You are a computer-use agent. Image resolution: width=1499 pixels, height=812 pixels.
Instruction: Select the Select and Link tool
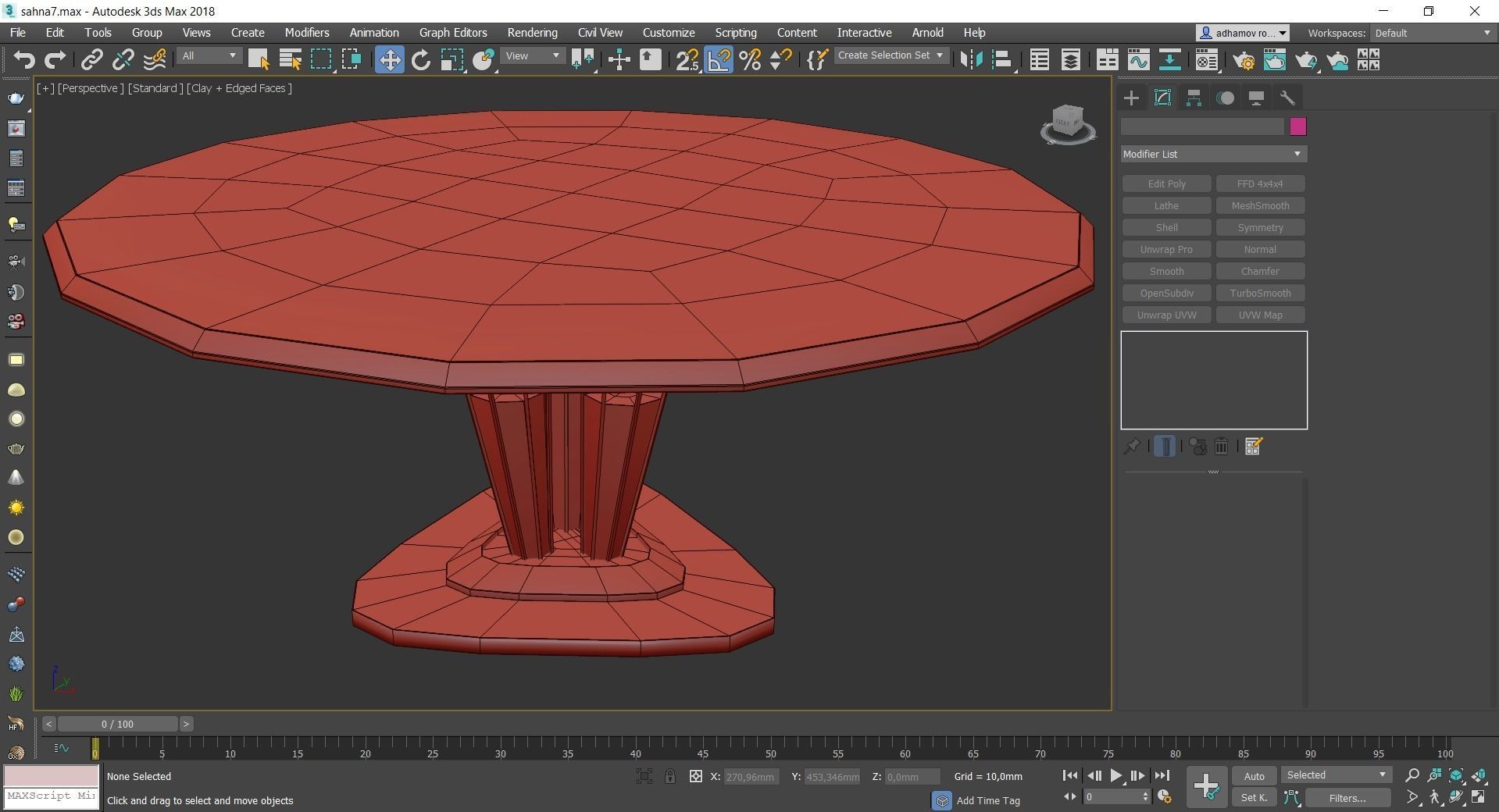pos(92,60)
